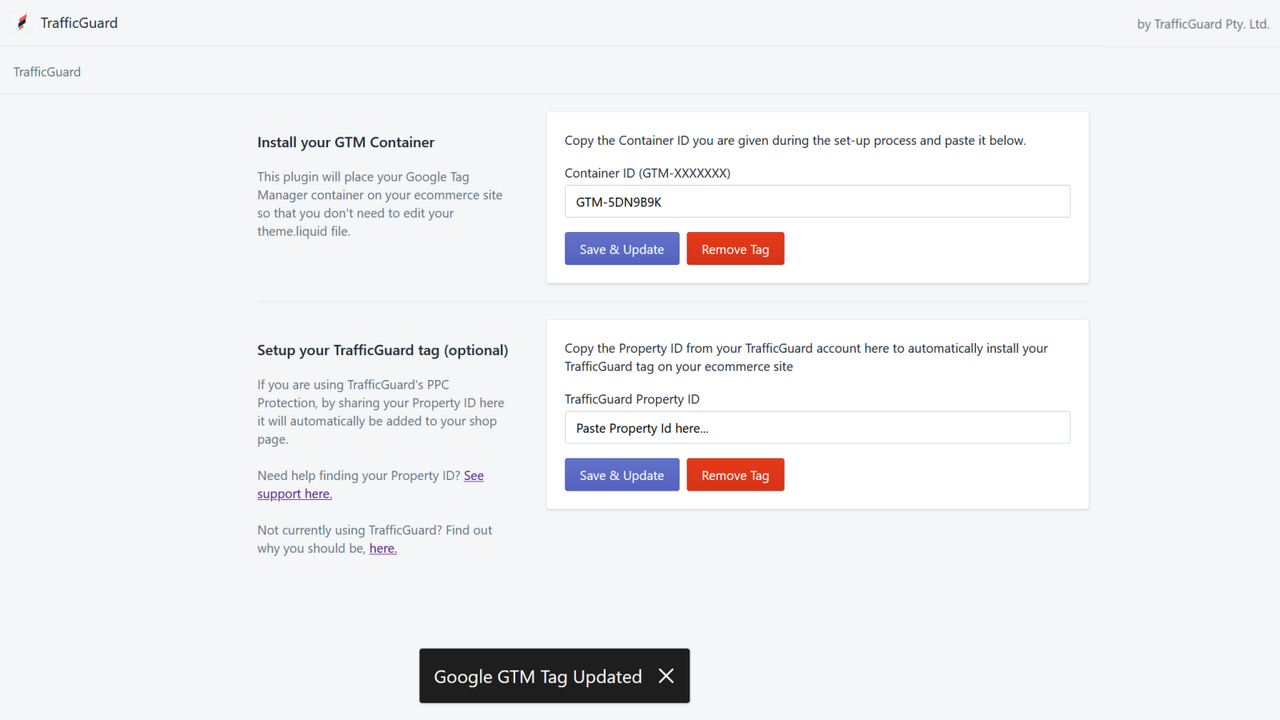This screenshot has width=1280, height=720.
Task: Click the Setup your TrafficGuard tag heading
Action: coord(383,350)
